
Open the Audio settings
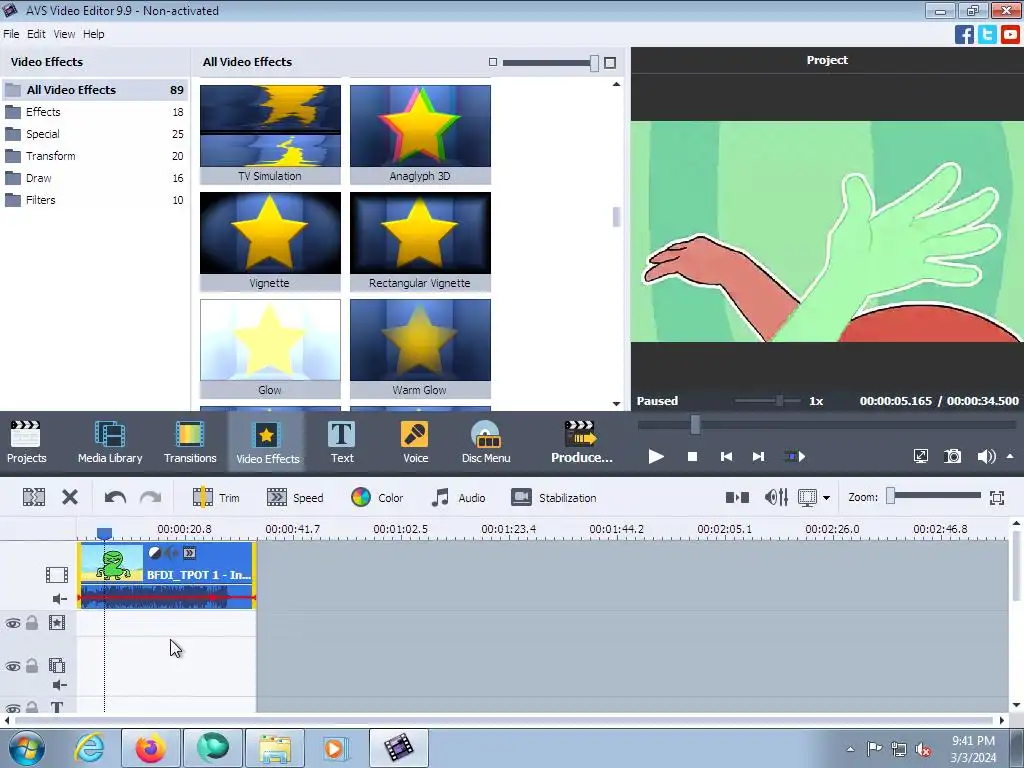[458, 498]
